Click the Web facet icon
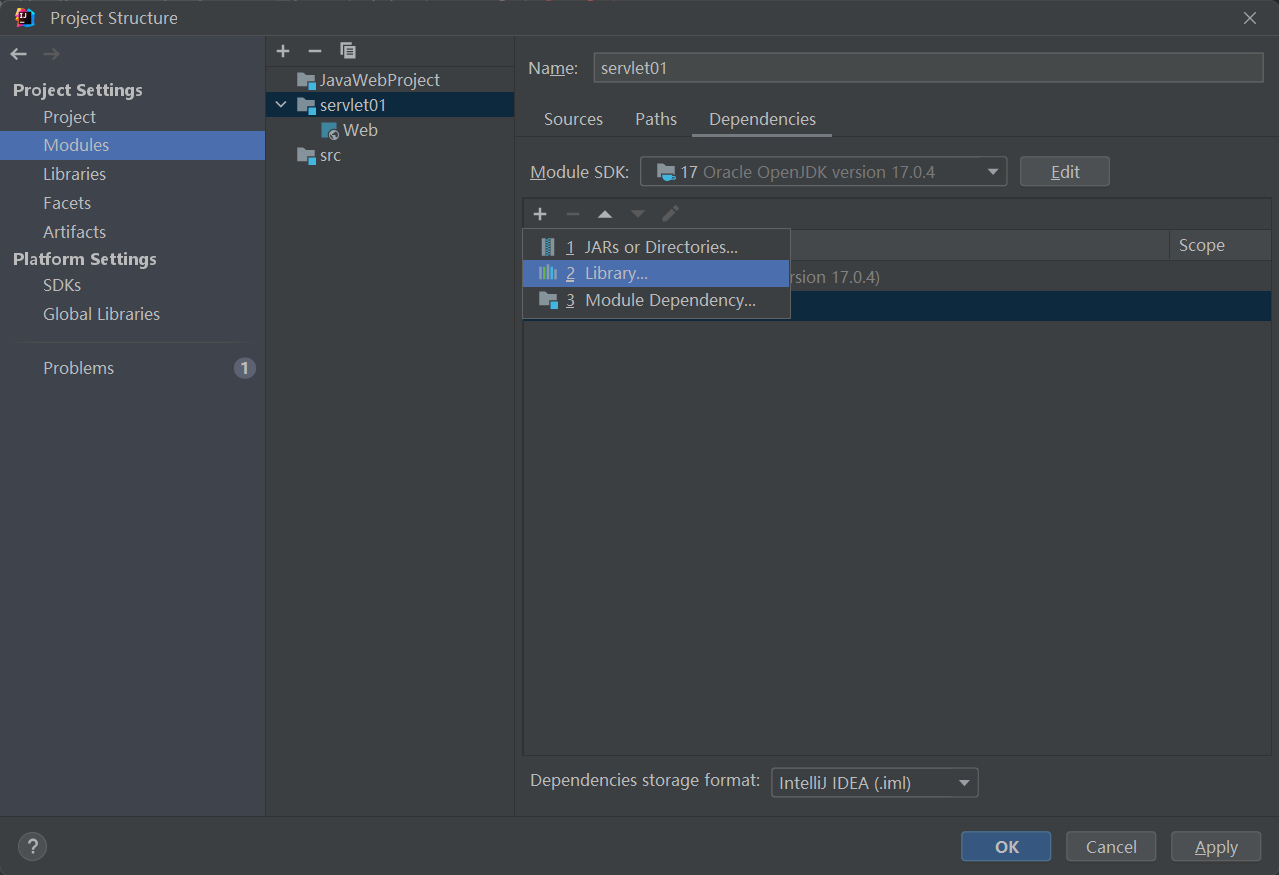This screenshot has height=875, width=1279. click(330, 130)
